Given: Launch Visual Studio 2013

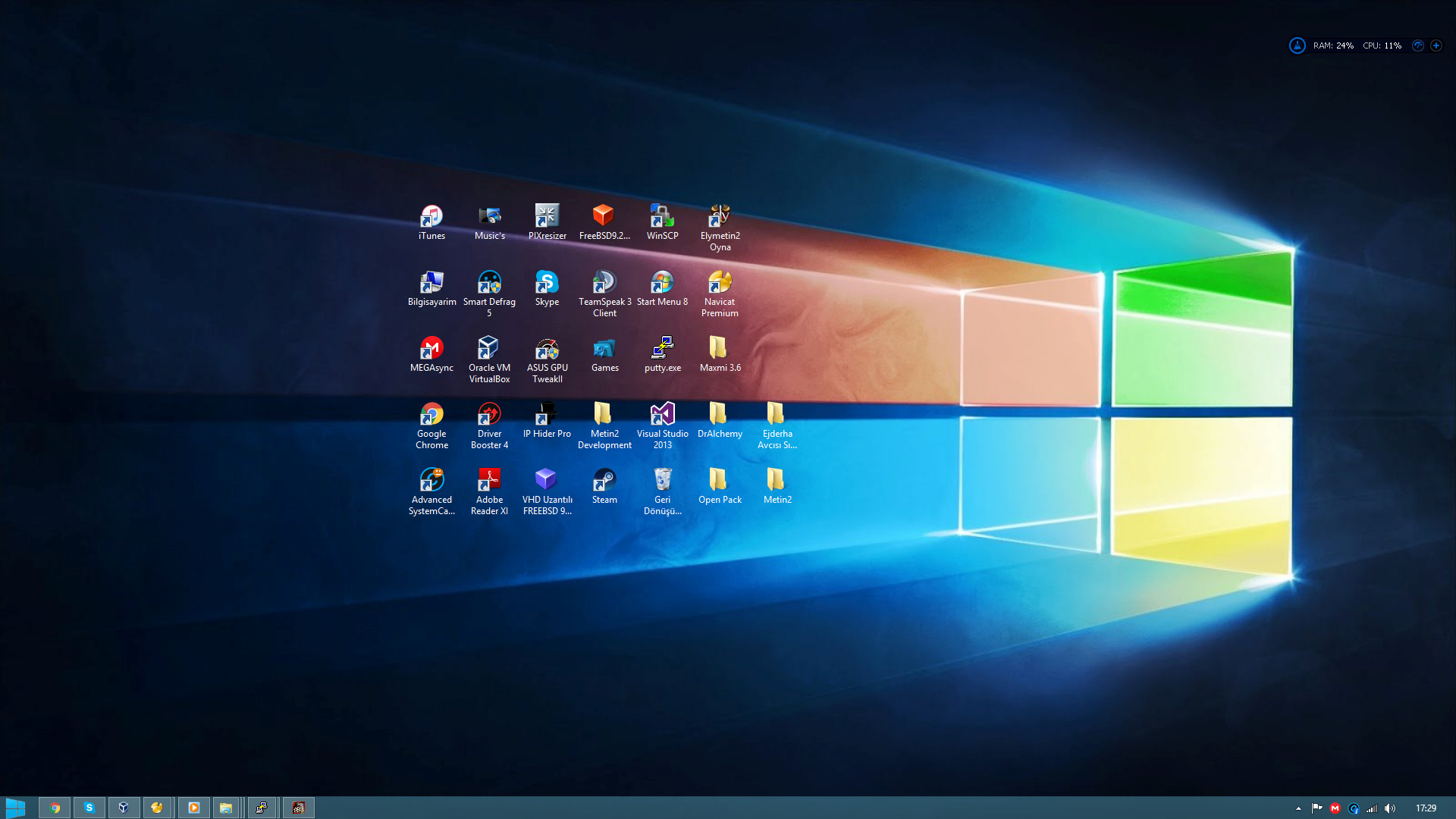Looking at the screenshot, I should 662,425.
